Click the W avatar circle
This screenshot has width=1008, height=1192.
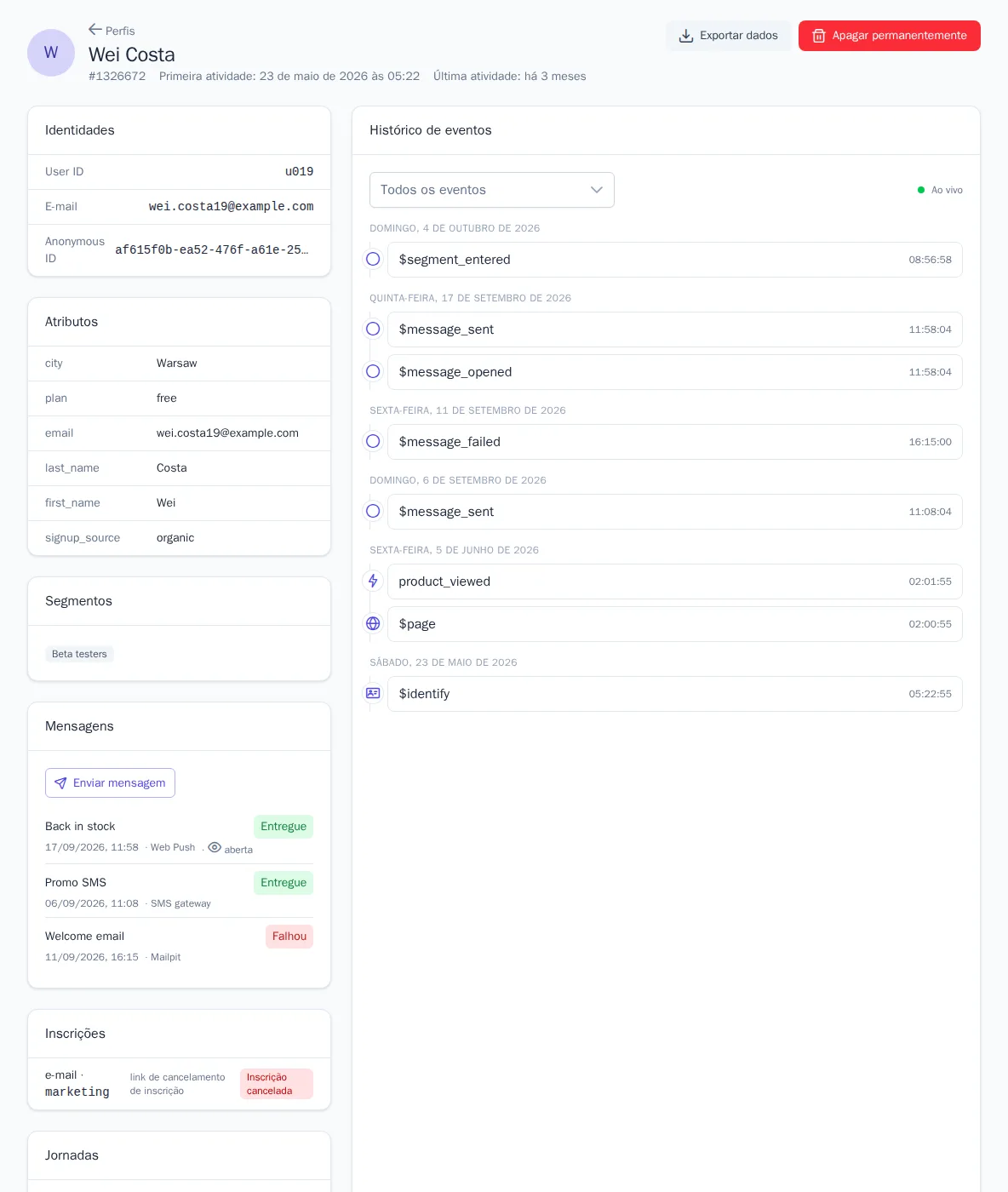tap(51, 53)
